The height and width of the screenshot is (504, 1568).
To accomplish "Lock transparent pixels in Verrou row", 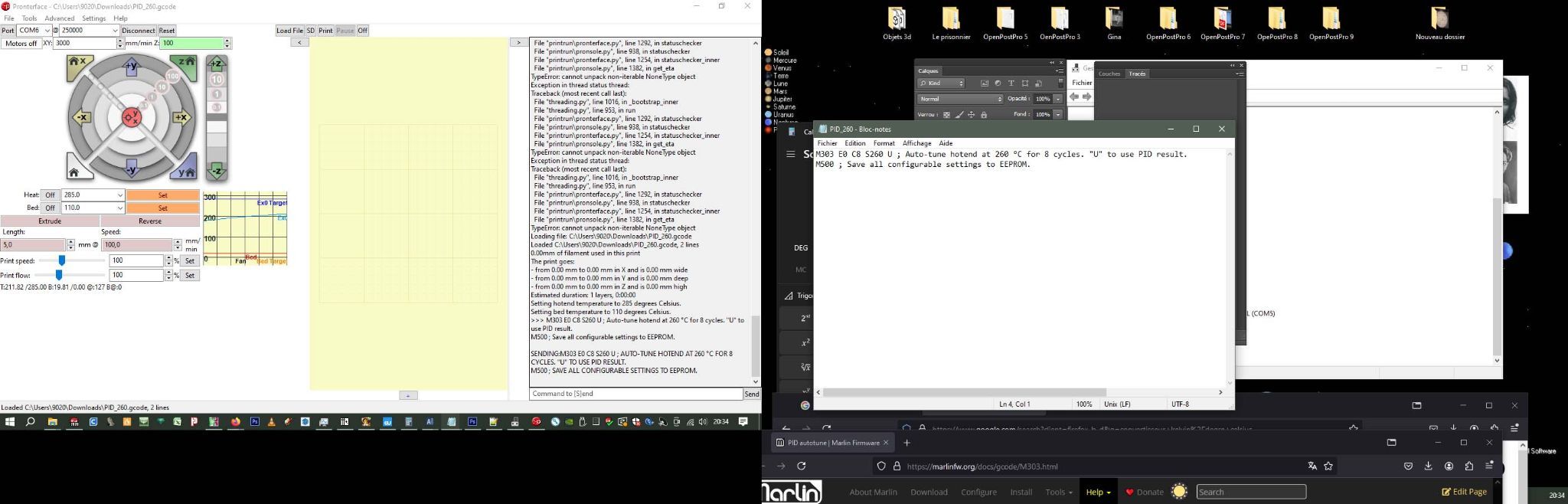I will pos(946,115).
